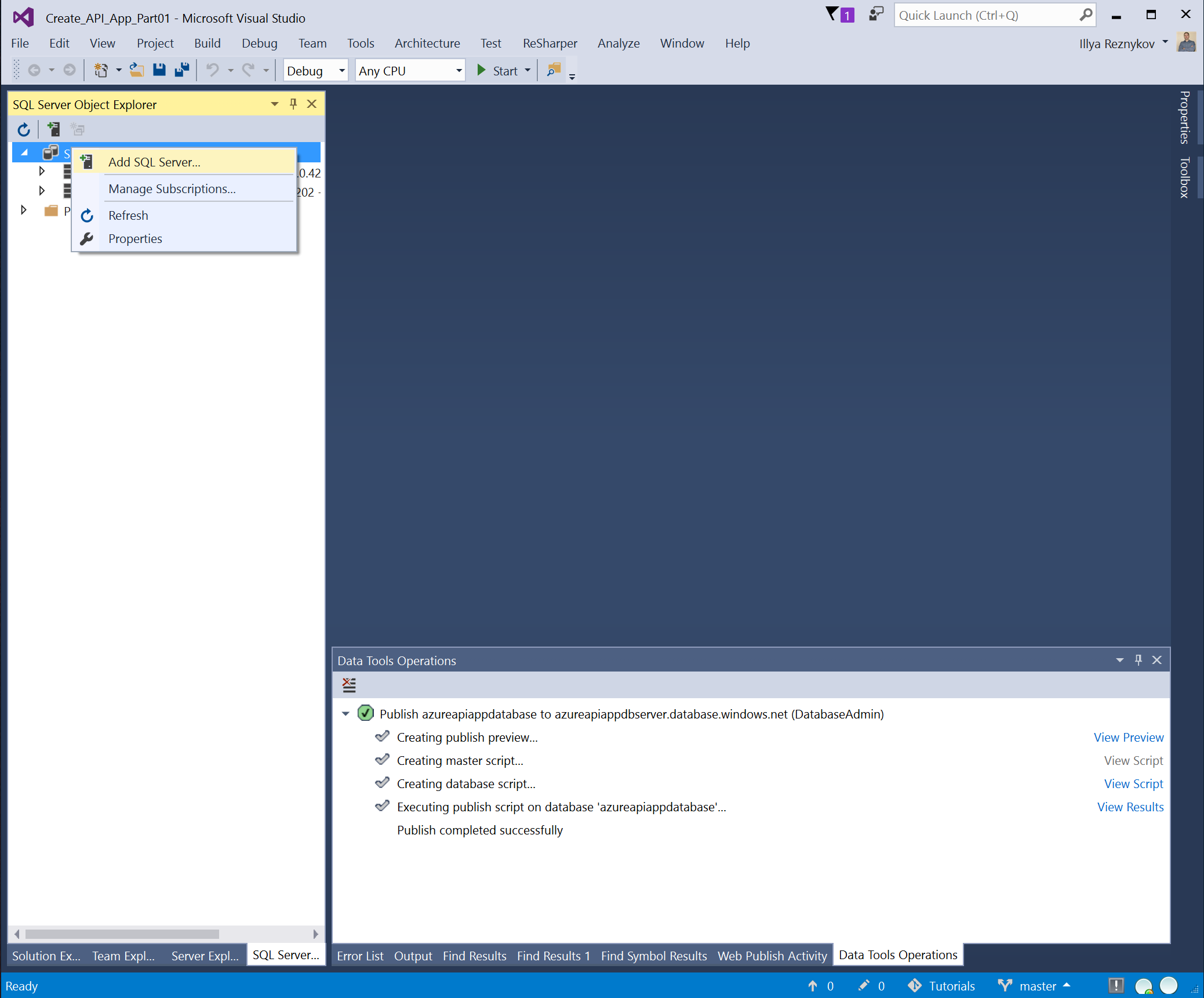Expand the Projects folder tree node

(x=24, y=210)
